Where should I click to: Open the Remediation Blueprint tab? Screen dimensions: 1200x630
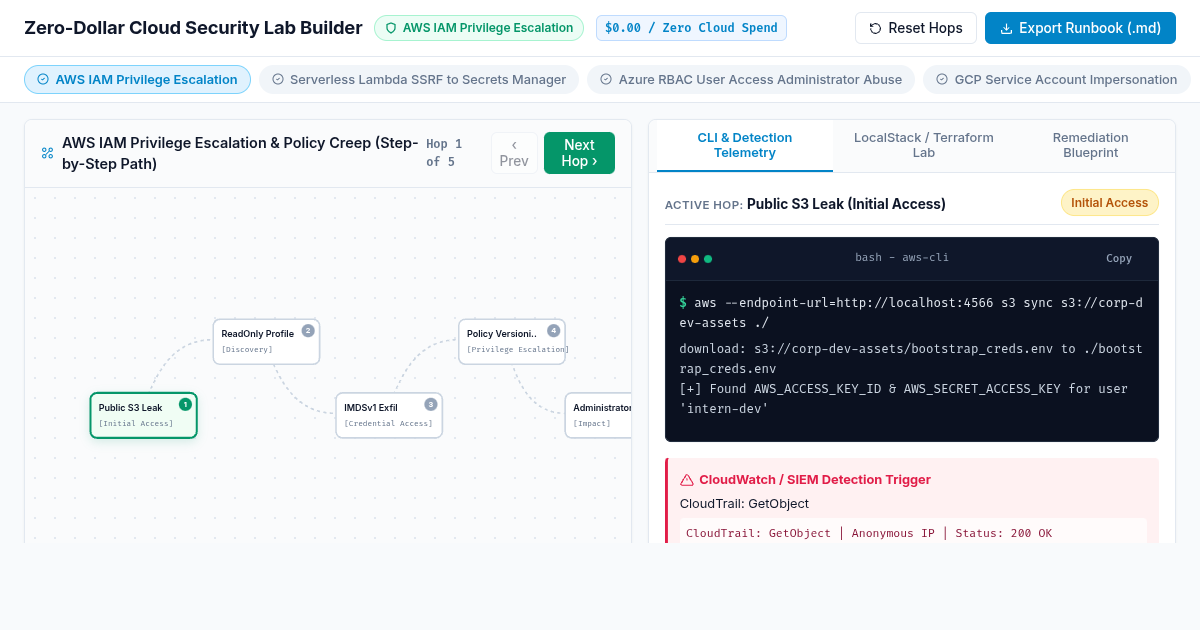click(1091, 146)
